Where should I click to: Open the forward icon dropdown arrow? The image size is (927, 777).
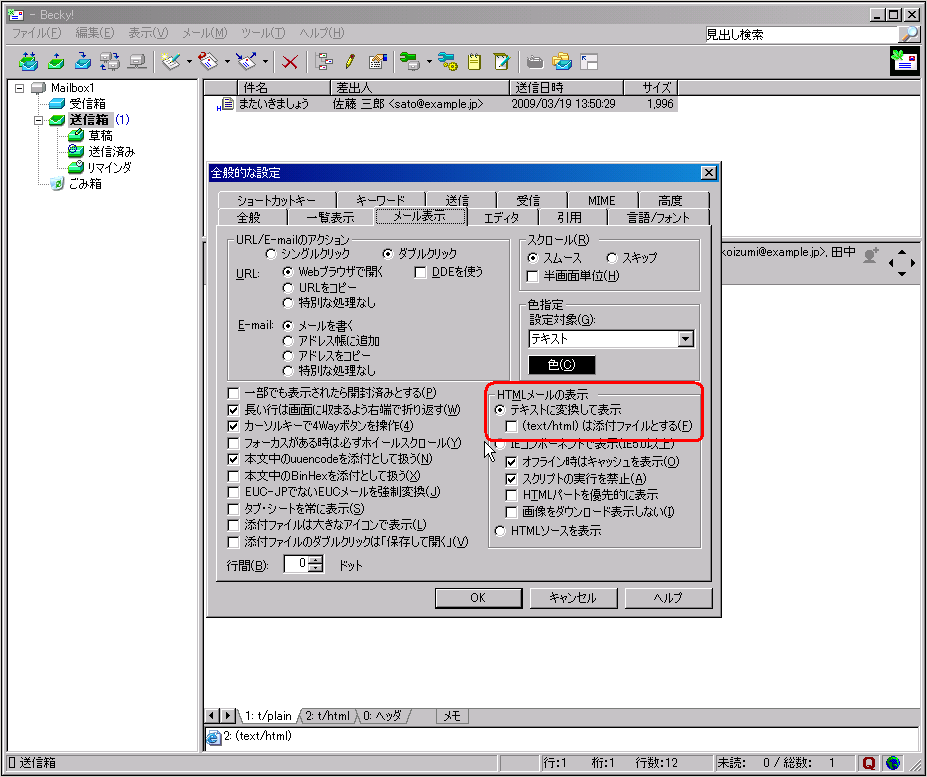[265, 61]
